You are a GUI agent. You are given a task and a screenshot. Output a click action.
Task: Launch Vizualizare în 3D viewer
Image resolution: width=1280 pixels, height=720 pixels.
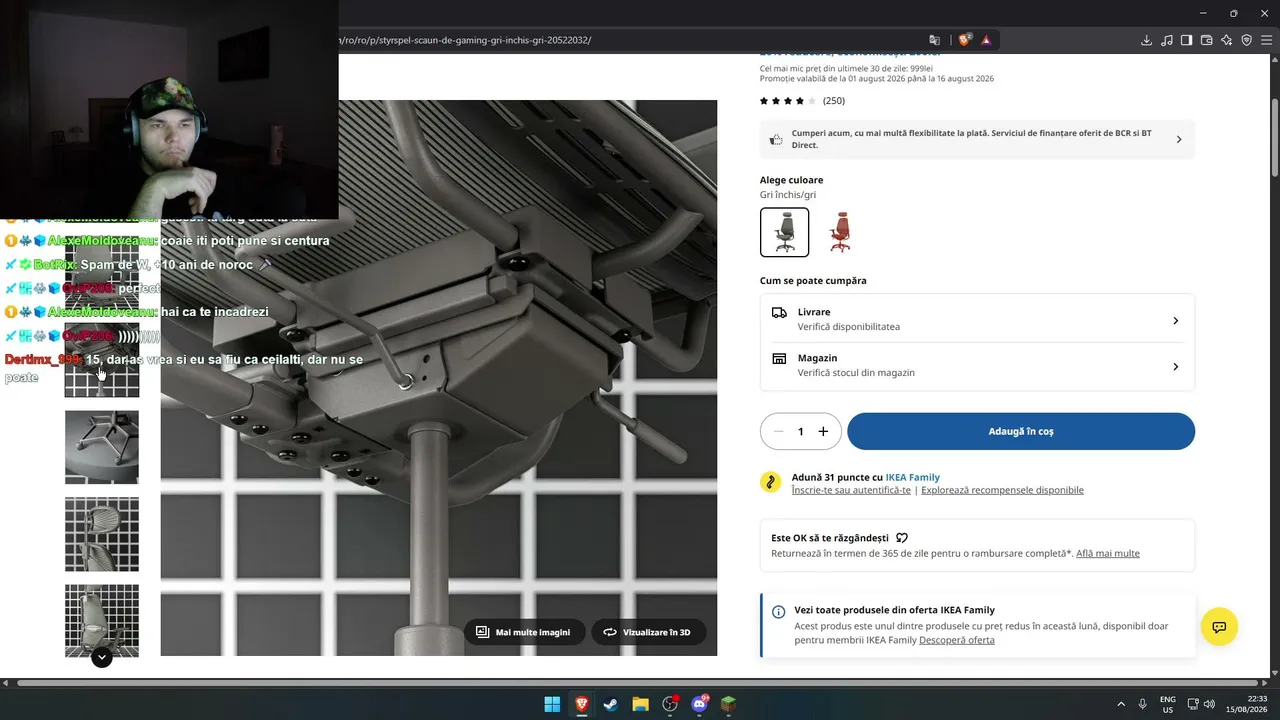648,632
